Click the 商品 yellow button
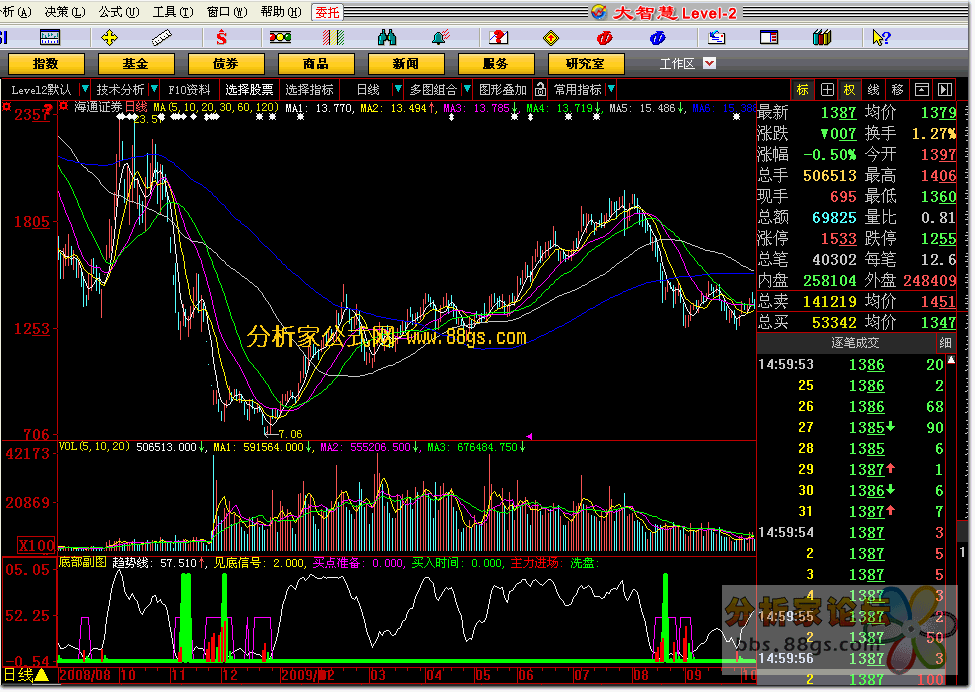The width and height of the screenshot is (975, 692). point(316,63)
